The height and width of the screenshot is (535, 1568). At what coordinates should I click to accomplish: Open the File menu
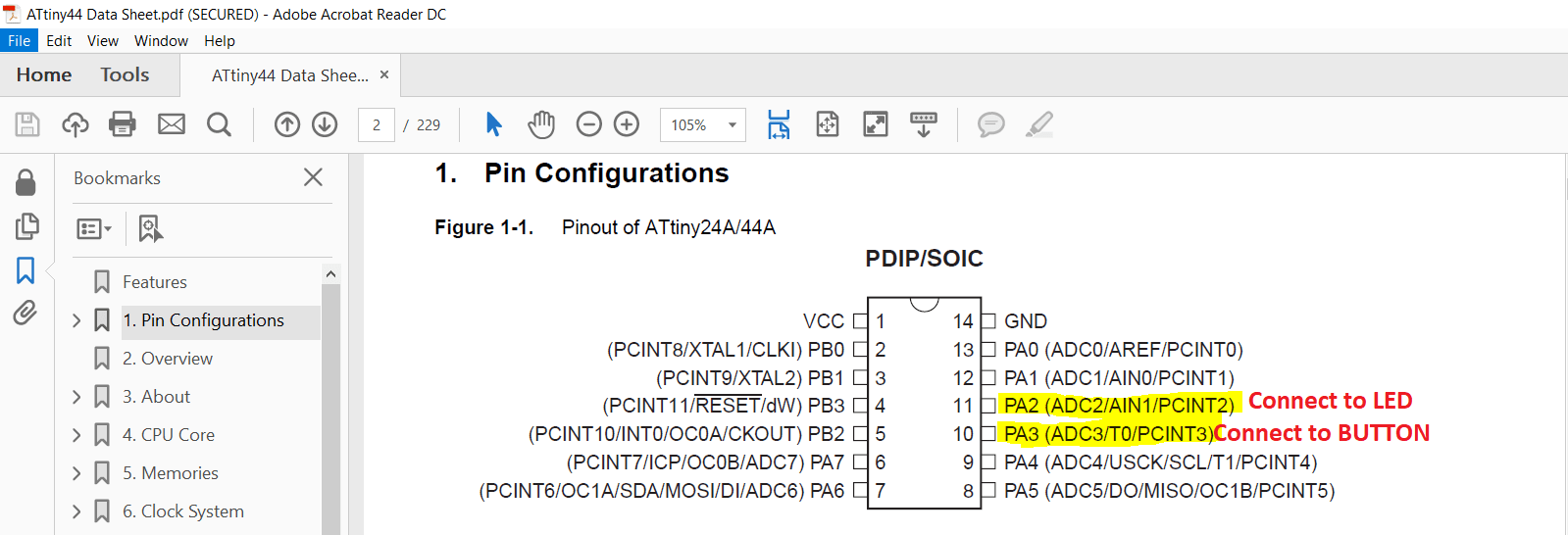coord(19,40)
